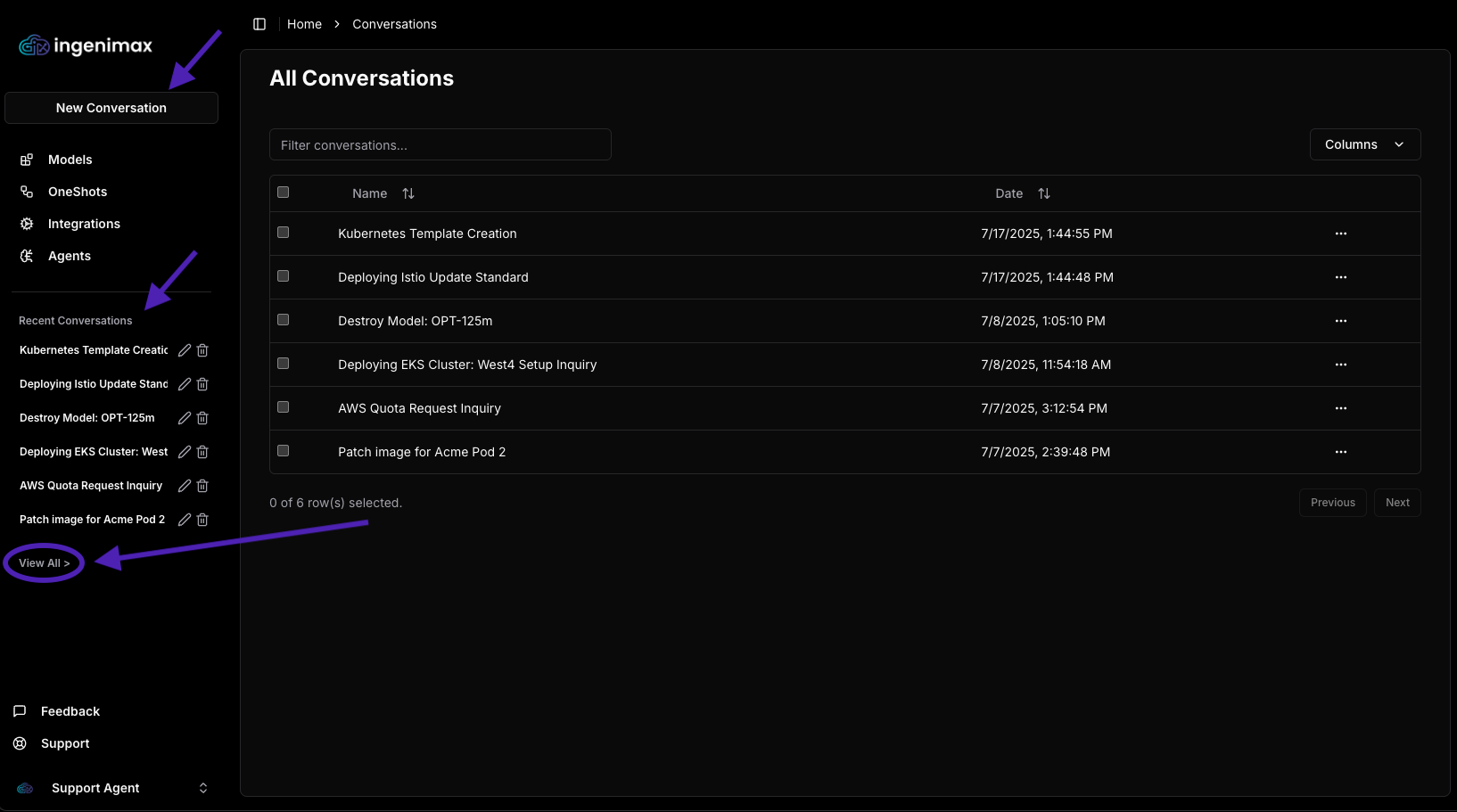Check the select-all header checkbox
This screenshot has height=812, width=1457.
point(284,193)
